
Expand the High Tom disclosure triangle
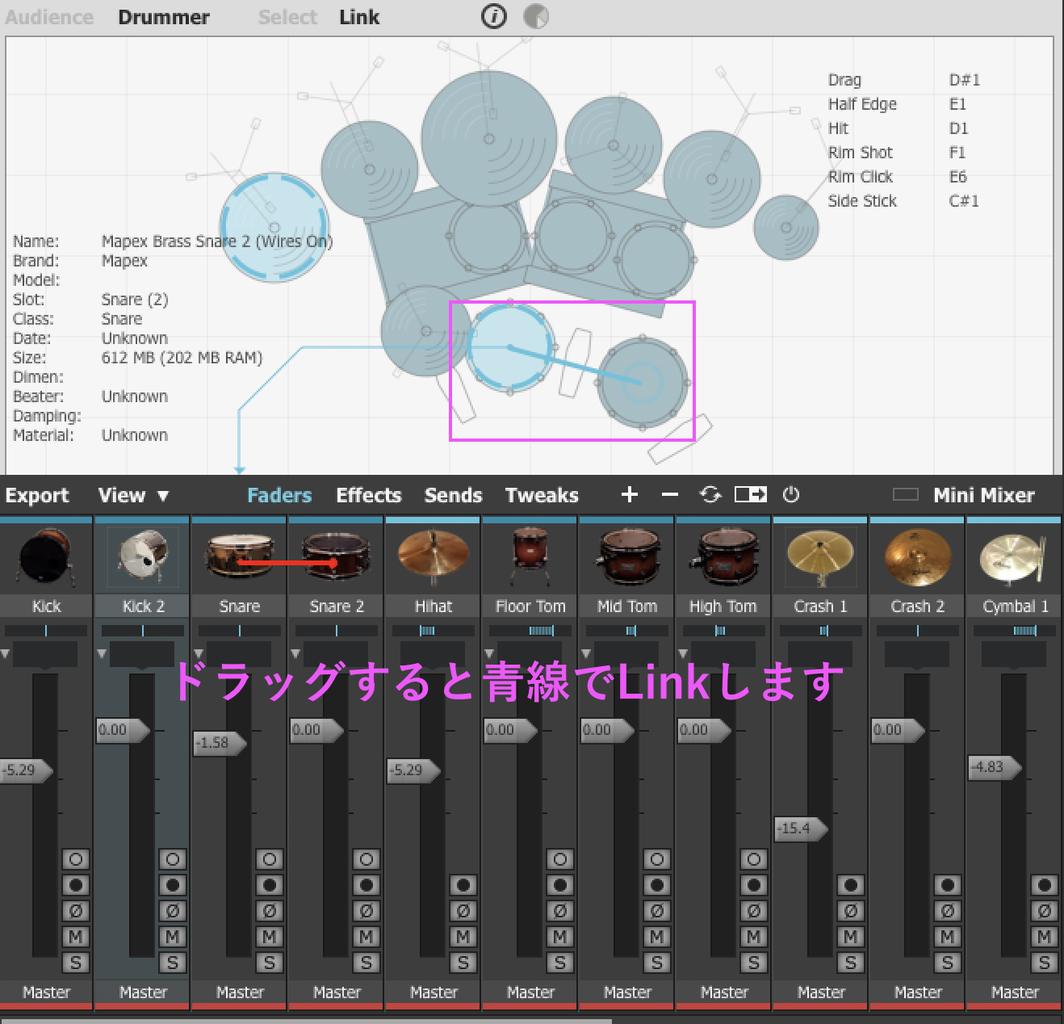(x=683, y=654)
